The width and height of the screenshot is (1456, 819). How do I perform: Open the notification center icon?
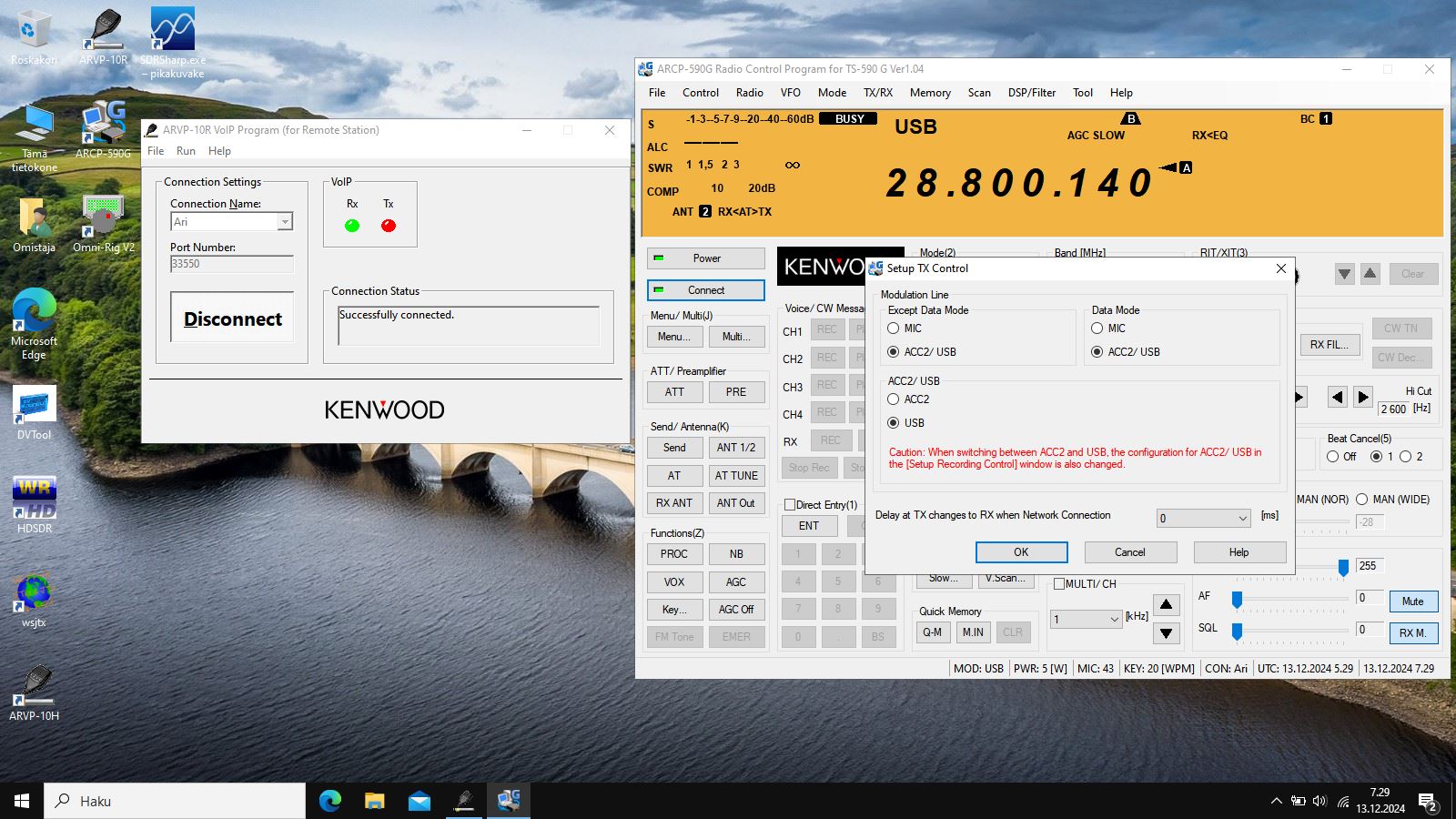pos(1429,802)
